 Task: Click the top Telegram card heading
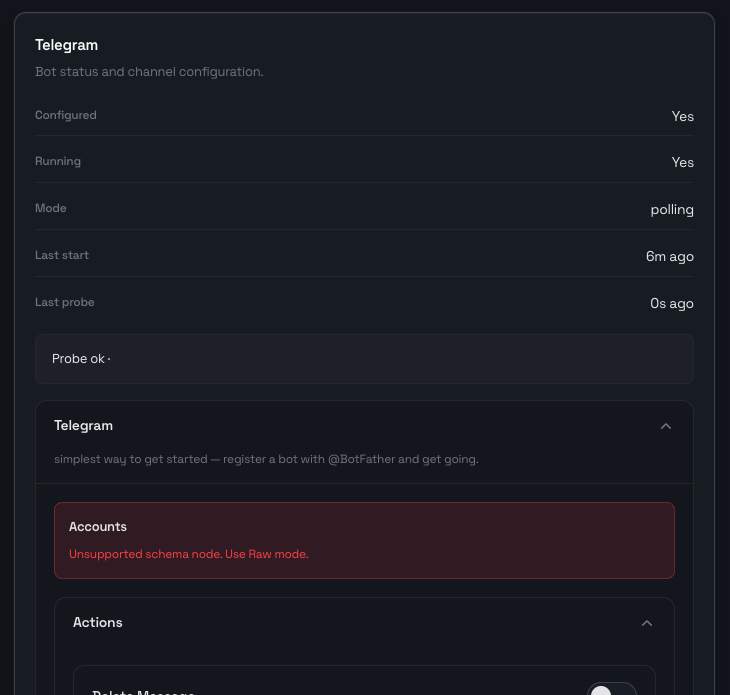(x=66, y=45)
